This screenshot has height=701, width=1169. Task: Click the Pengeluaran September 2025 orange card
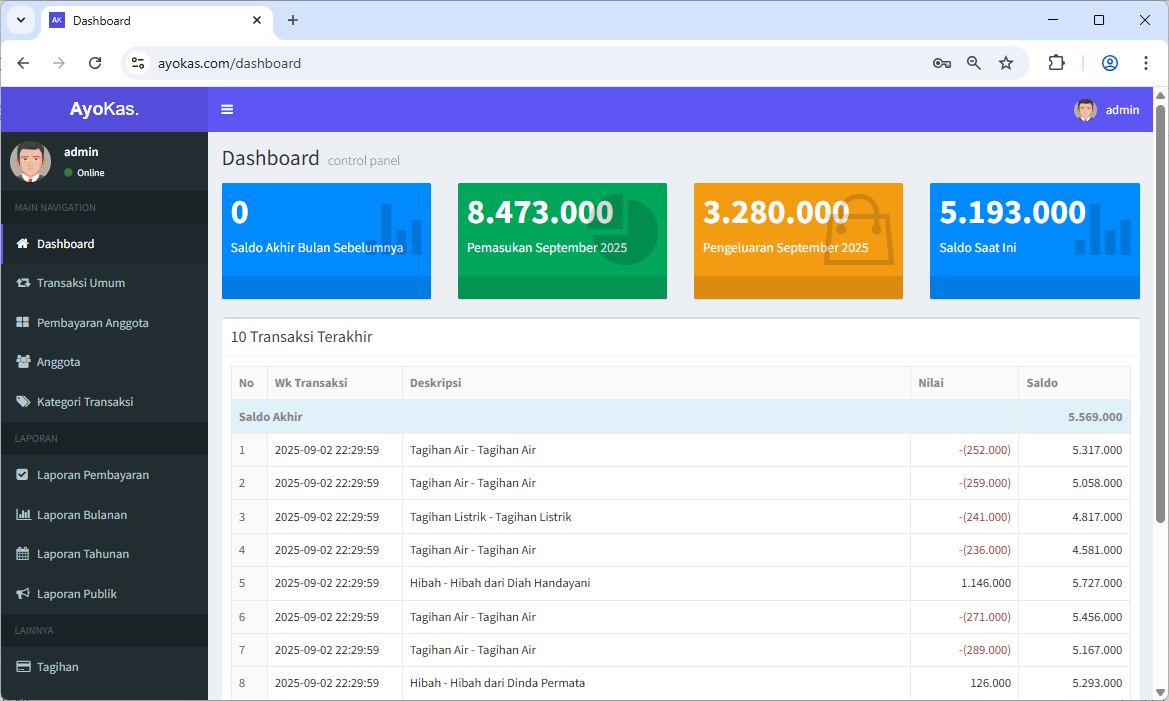(798, 240)
